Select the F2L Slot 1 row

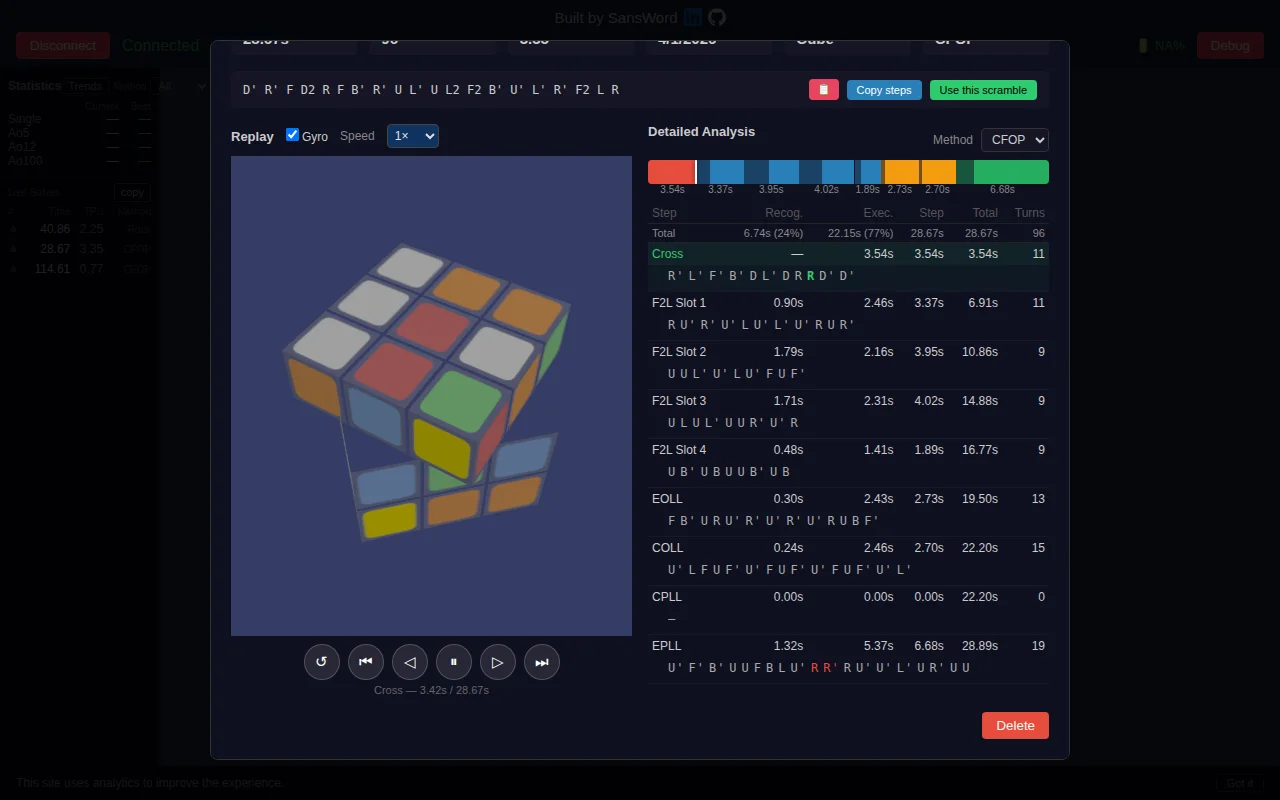coord(848,303)
